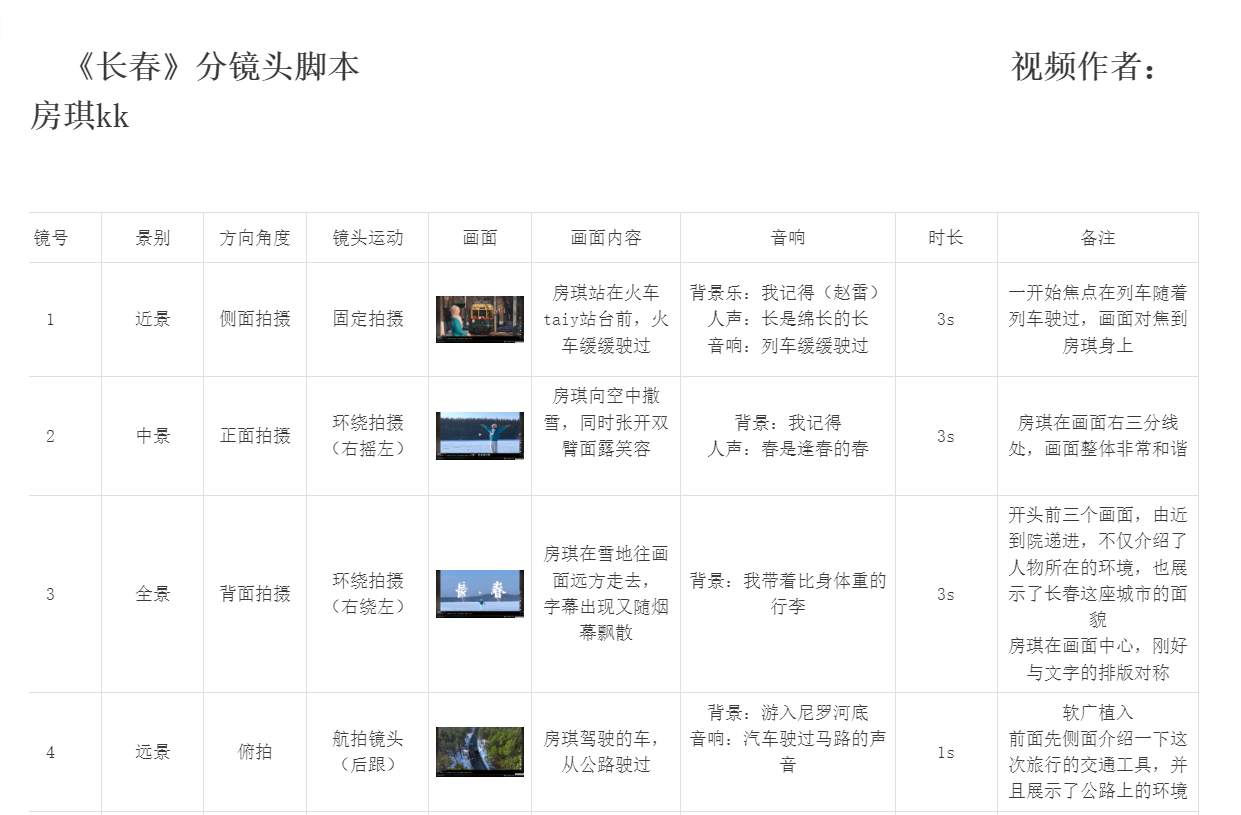Click the 画面内容 column header
The height and width of the screenshot is (815, 1241).
tap(606, 238)
